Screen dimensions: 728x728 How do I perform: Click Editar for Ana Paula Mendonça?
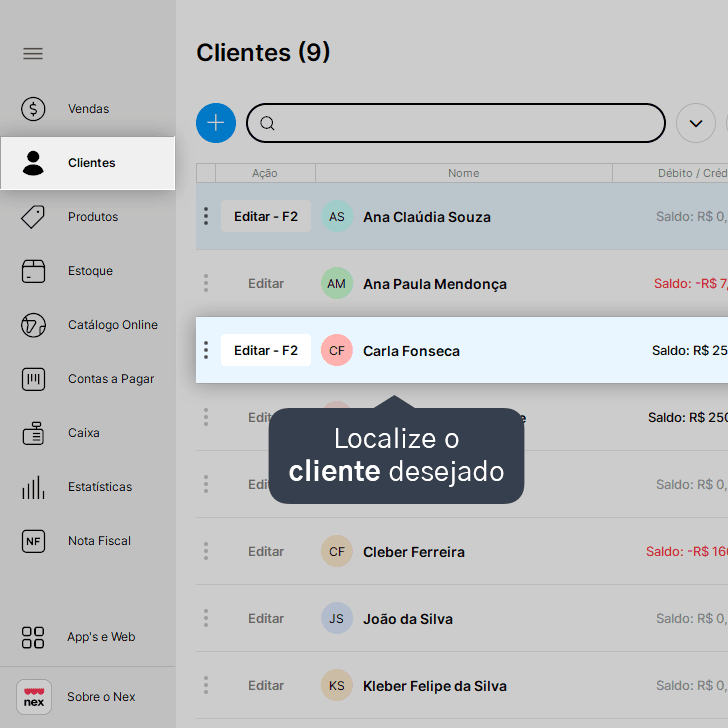pos(266,284)
